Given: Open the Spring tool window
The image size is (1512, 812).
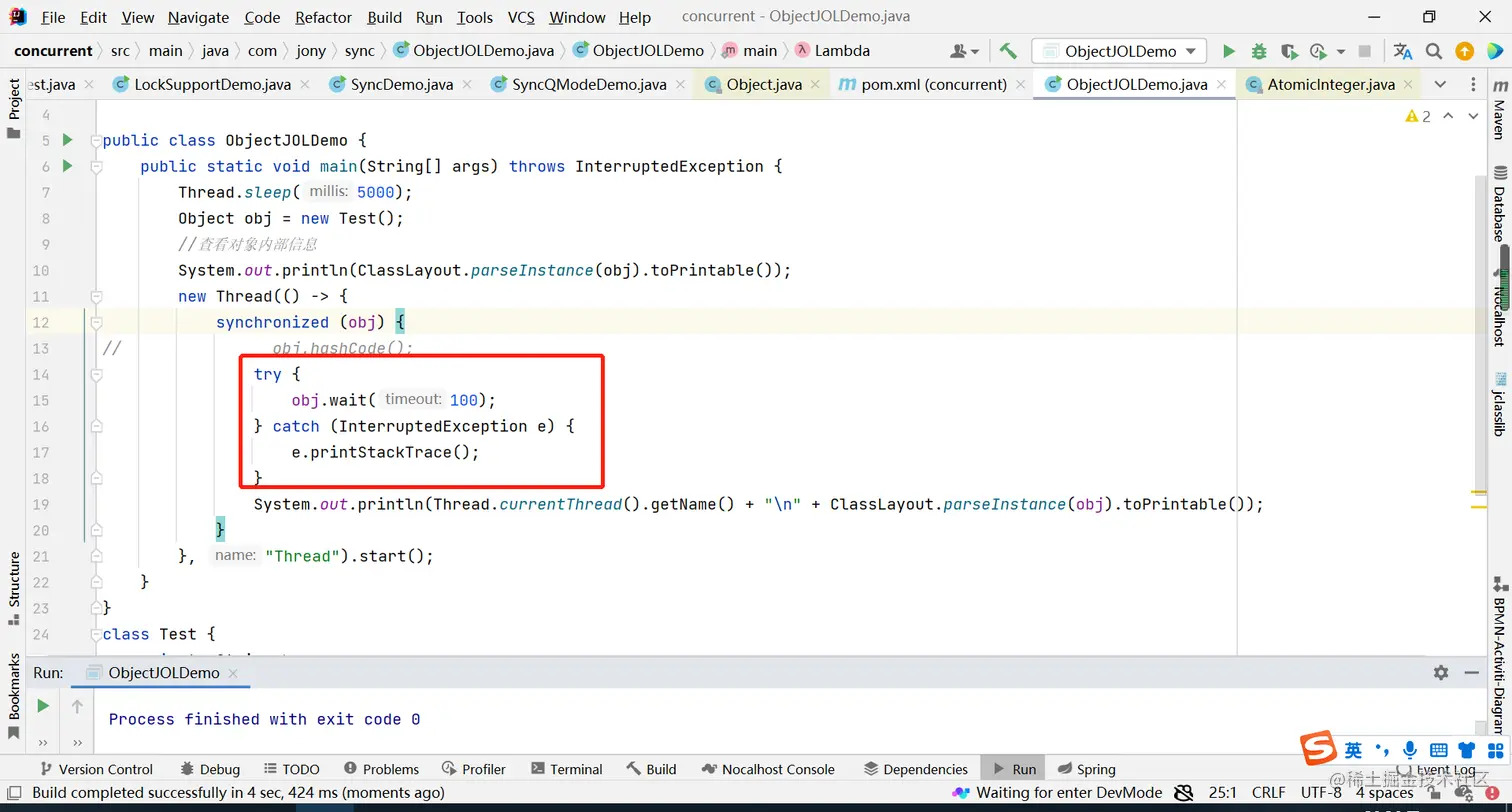Looking at the screenshot, I should (1085, 769).
